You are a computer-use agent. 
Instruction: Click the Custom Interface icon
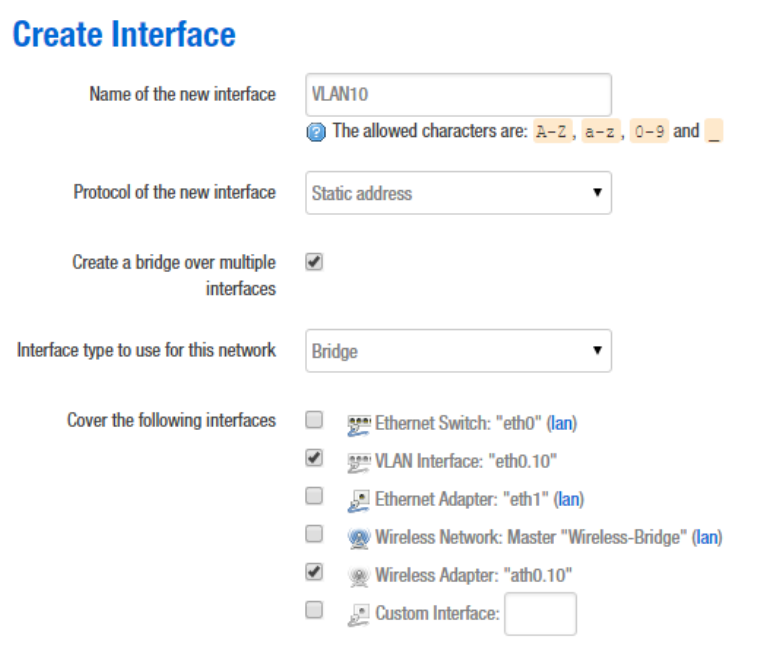[359, 614]
